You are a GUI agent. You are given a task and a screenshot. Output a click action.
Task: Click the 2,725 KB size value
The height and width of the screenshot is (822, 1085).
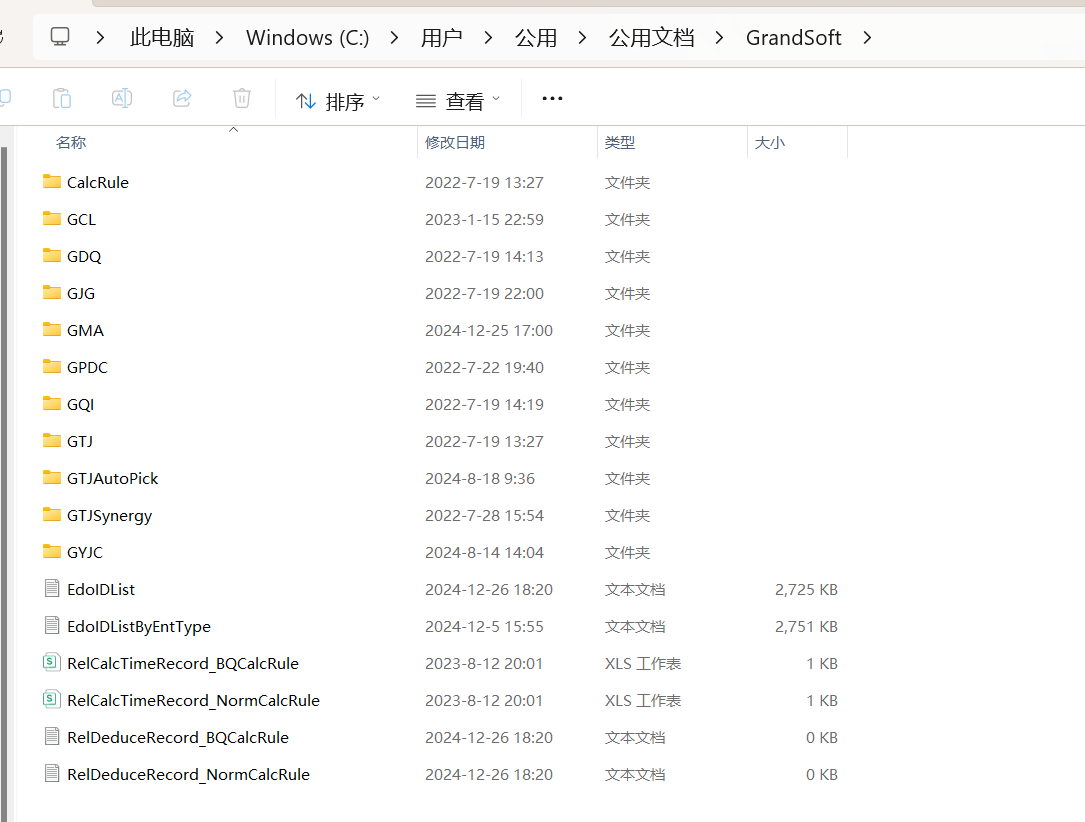coord(806,590)
